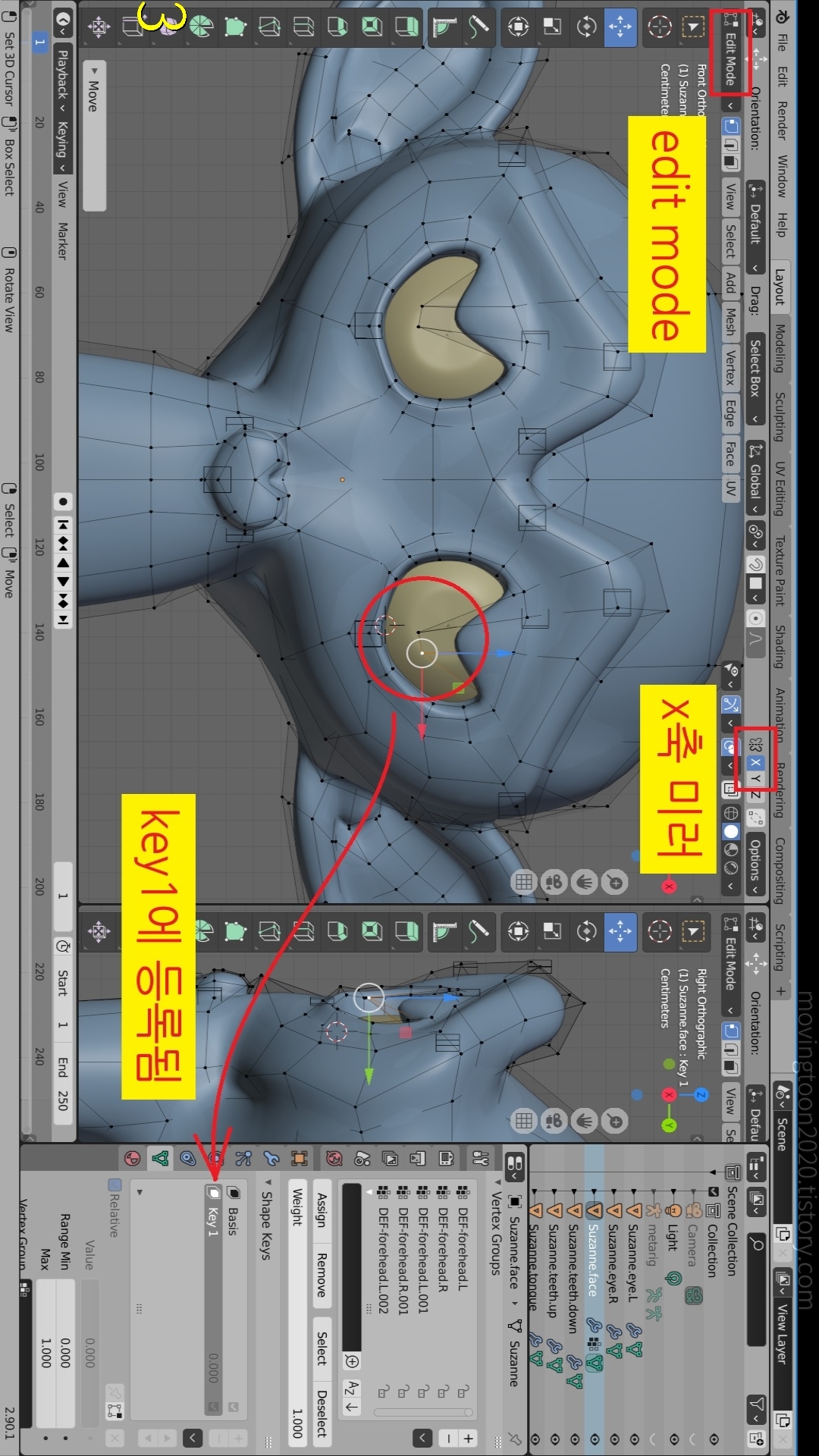Open the Keying dropdown in timeline
The height and width of the screenshot is (1456, 819).
click(x=63, y=146)
